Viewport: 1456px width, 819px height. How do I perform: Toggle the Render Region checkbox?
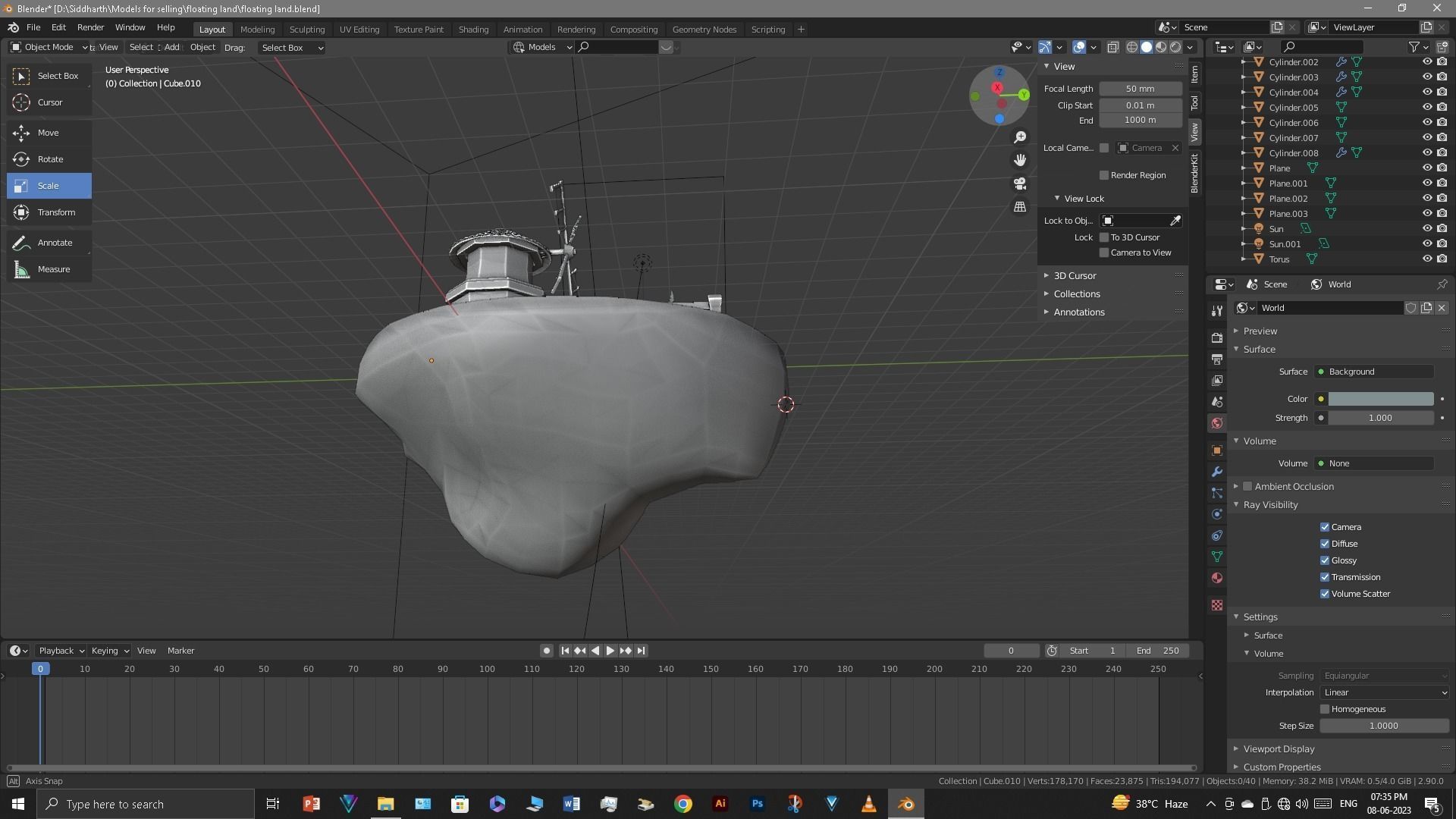point(1104,175)
